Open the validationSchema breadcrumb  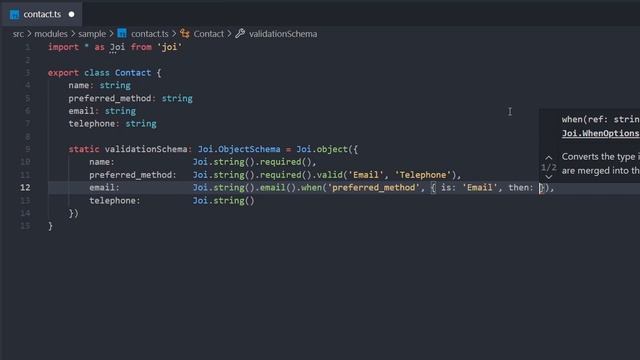click(283, 34)
